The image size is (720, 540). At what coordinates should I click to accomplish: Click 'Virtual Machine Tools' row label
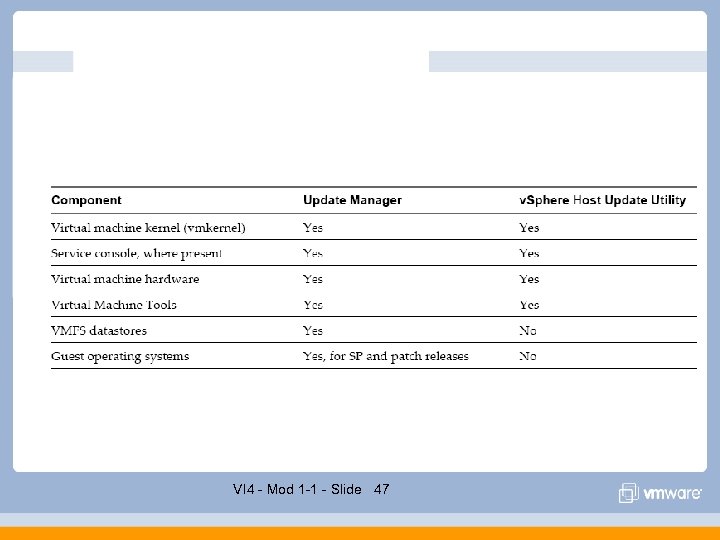(x=114, y=305)
